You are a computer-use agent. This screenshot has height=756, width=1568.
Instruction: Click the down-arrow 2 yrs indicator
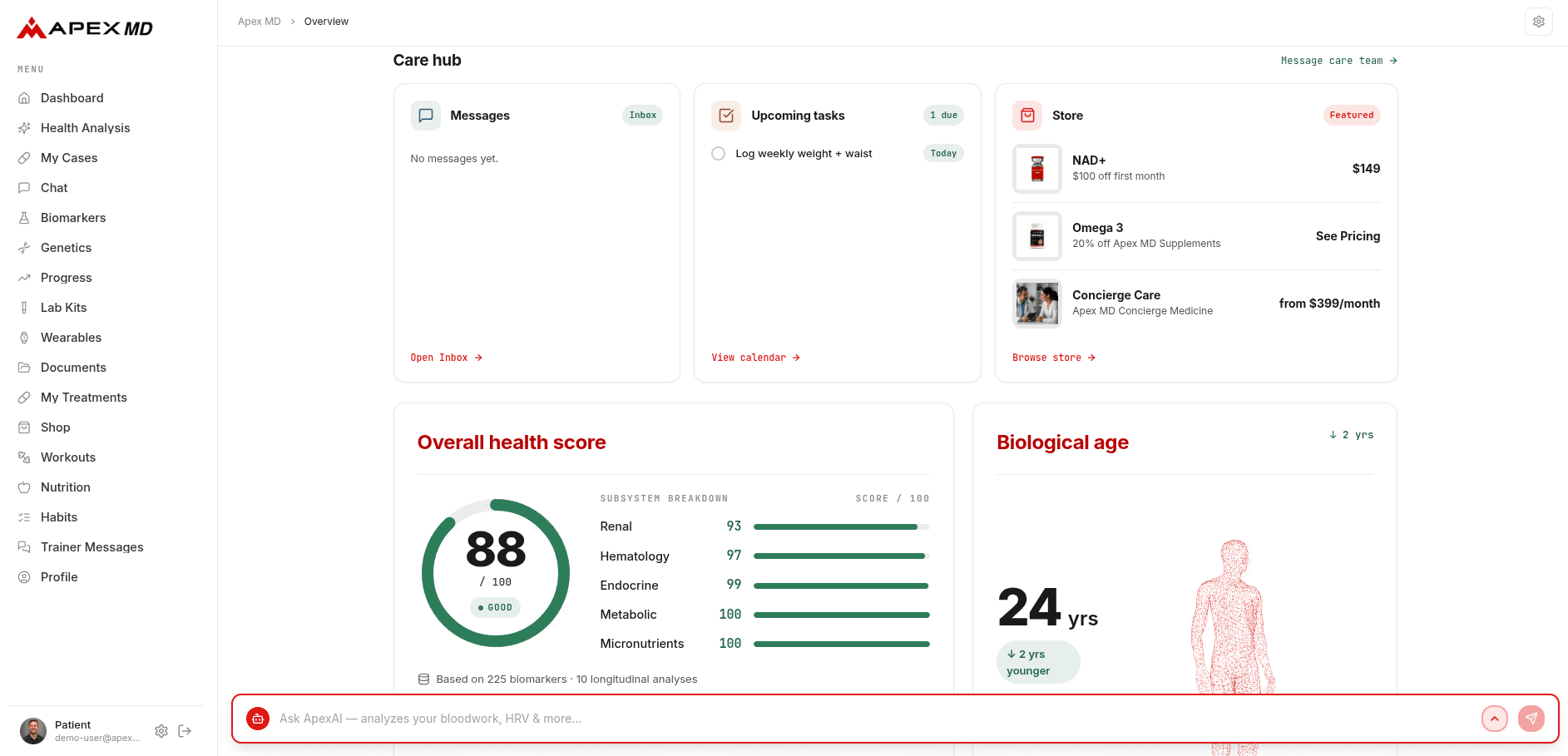click(1352, 435)
